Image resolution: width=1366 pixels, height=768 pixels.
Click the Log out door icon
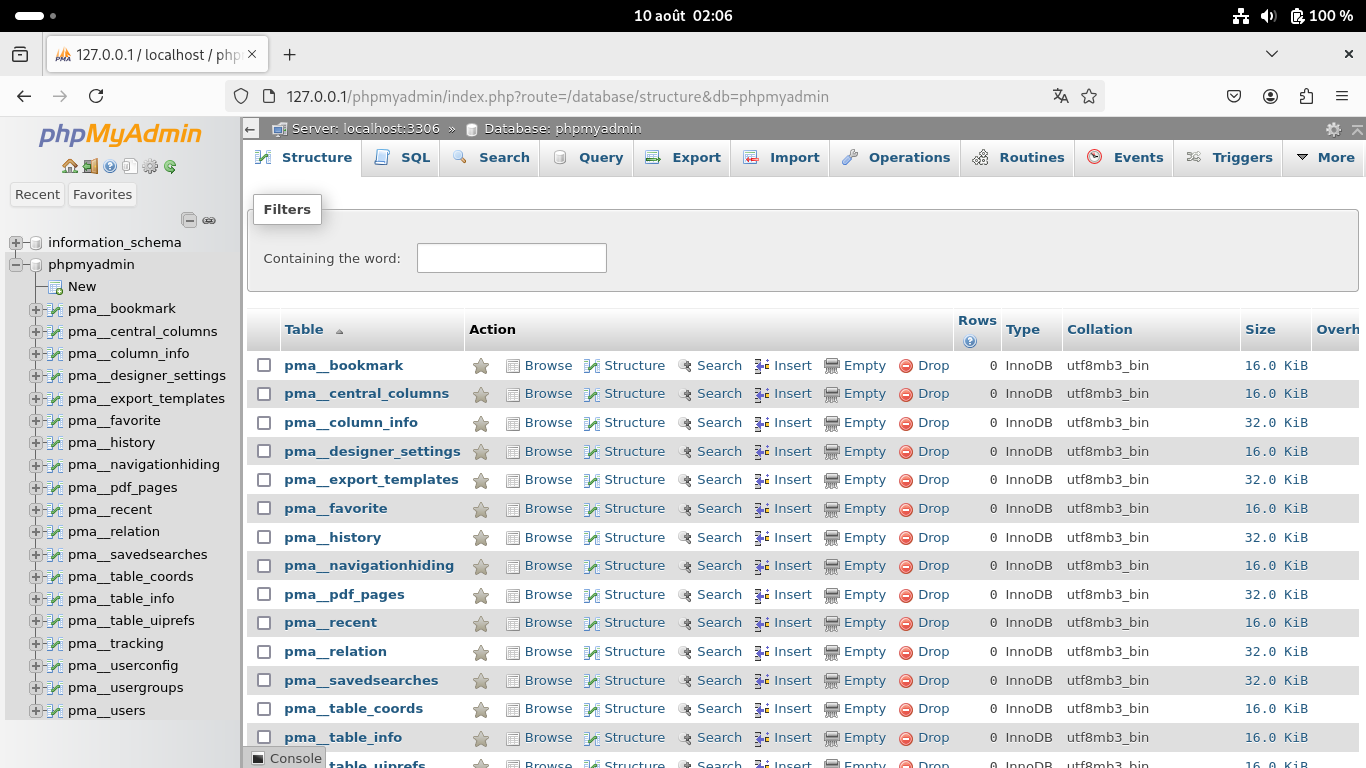coord(90,167)
